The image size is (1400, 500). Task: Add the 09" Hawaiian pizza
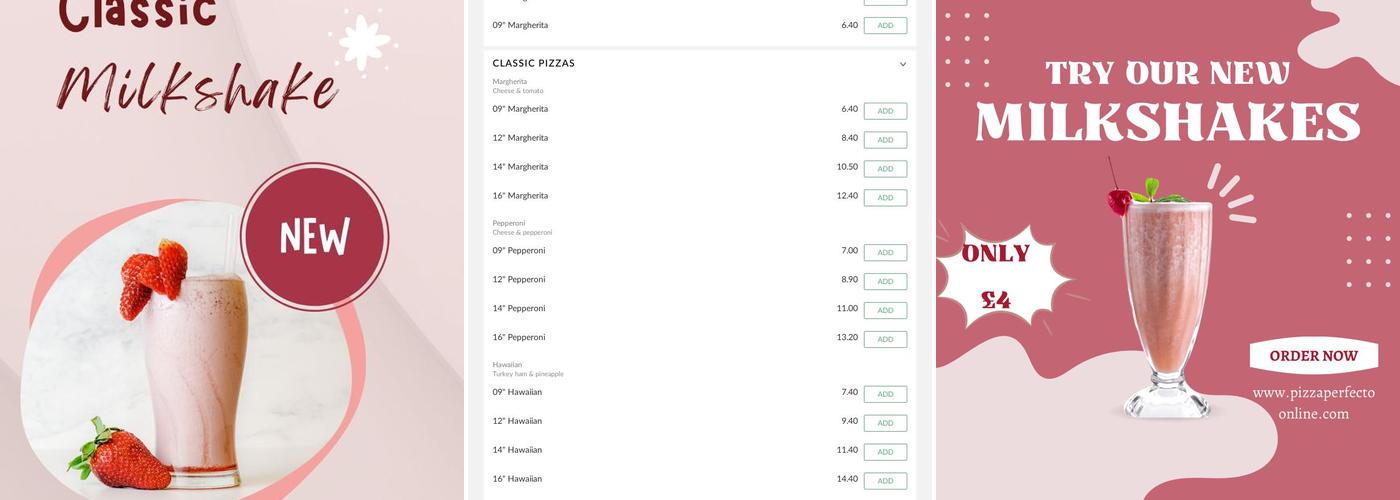(885, 395)
